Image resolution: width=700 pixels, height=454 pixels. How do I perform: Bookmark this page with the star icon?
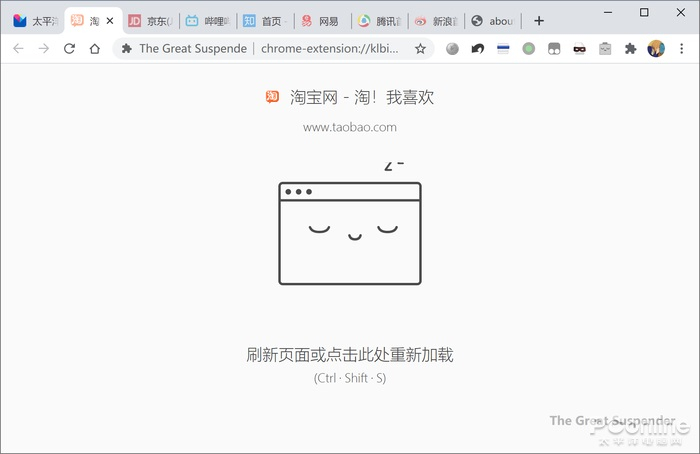[420, 49]
